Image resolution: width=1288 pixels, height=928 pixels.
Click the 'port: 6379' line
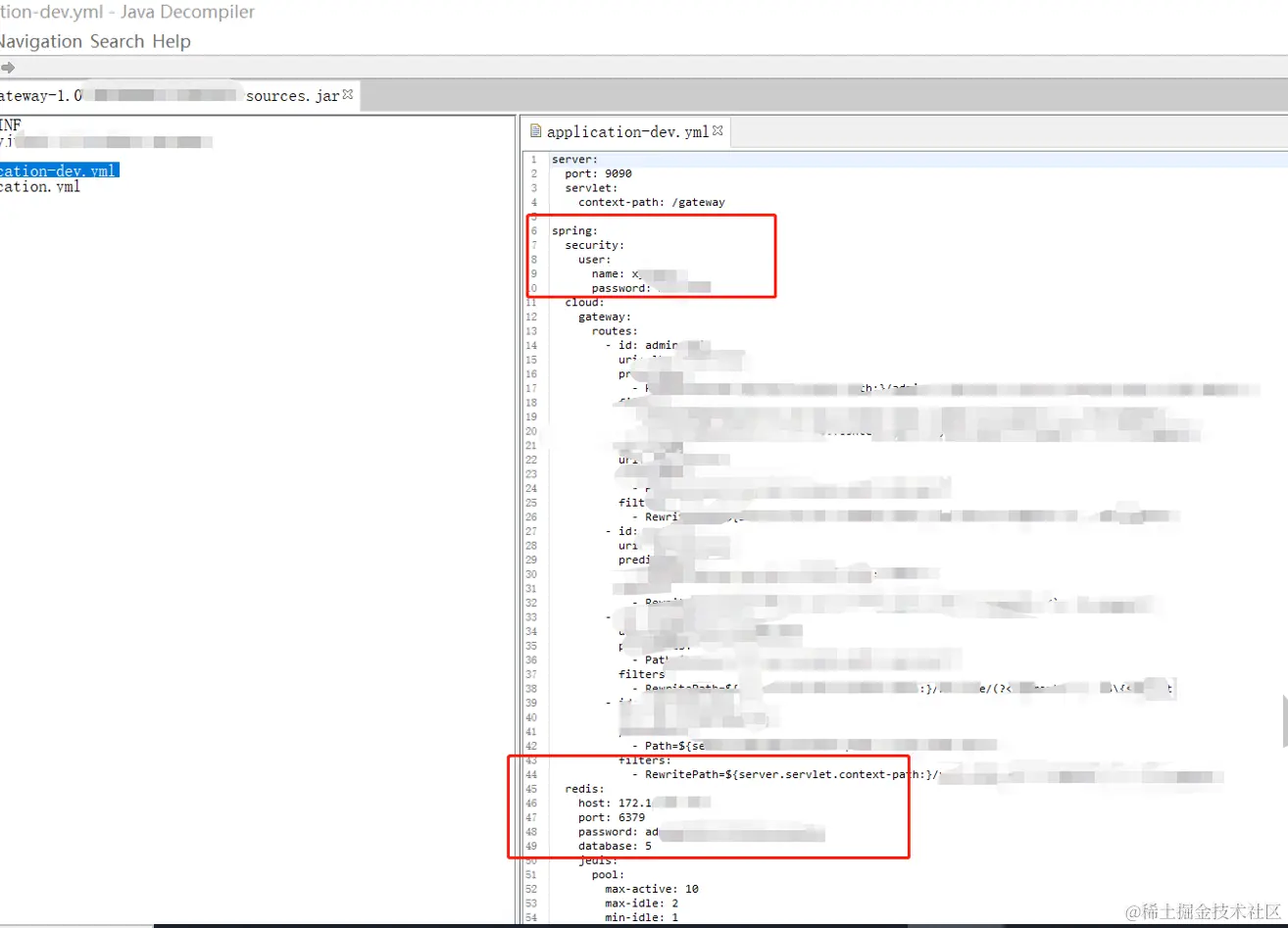612,817
